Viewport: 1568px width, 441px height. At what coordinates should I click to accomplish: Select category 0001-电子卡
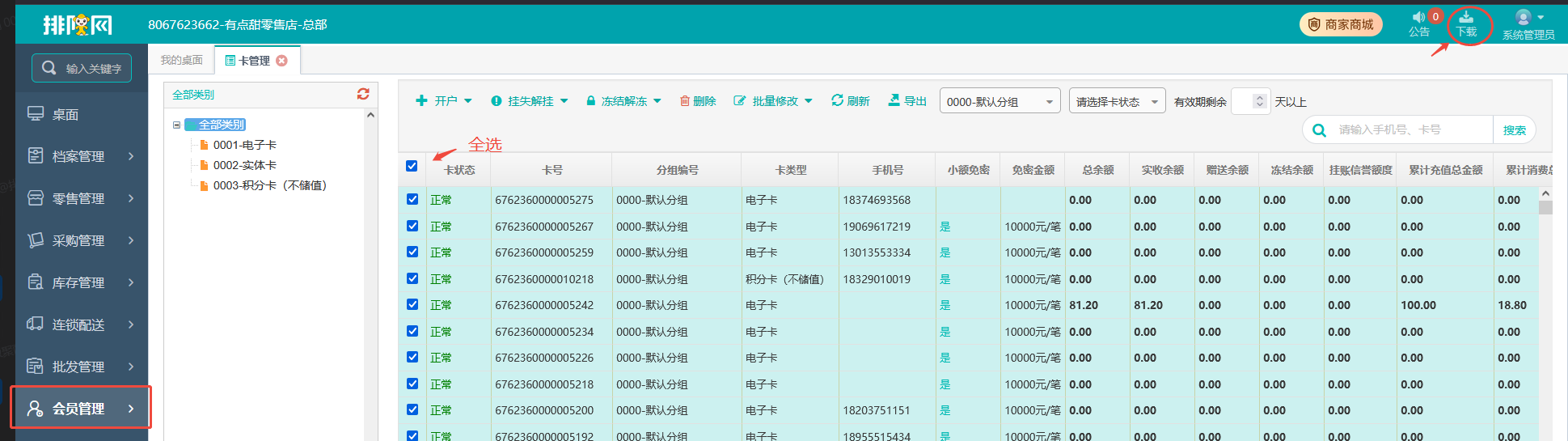[245, 145]
